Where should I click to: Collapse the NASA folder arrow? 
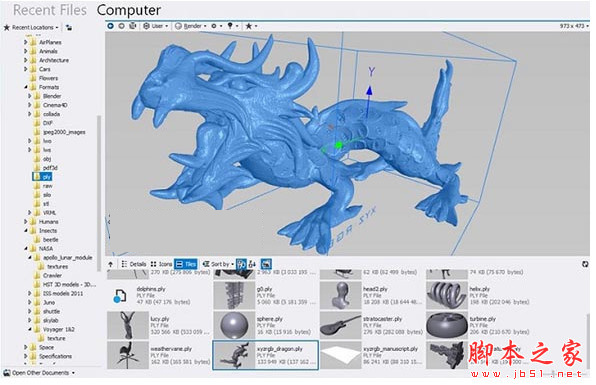(25, 249)
